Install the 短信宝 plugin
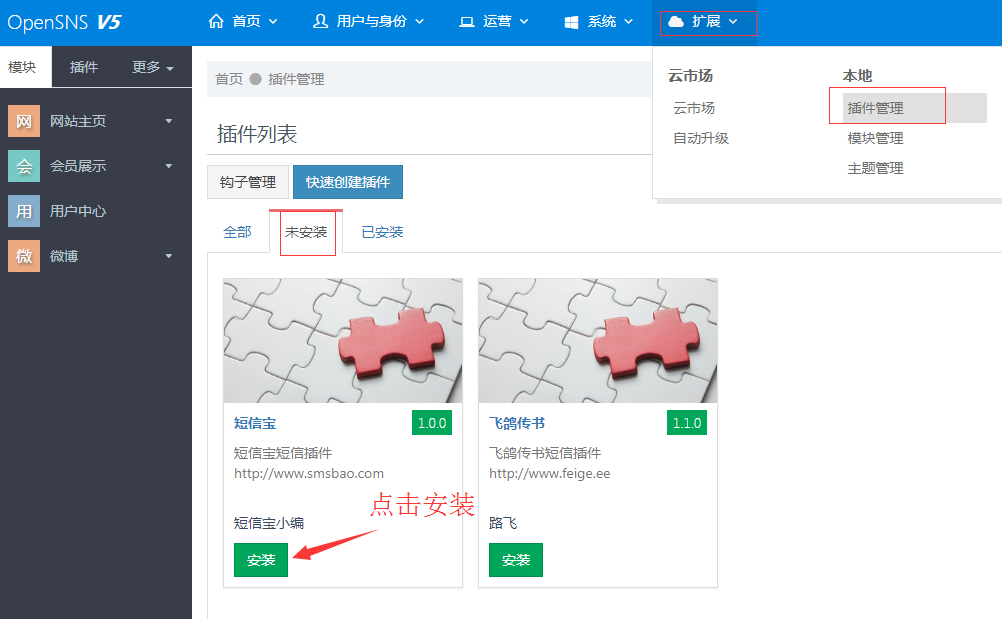This screenshot has height=619, width=1002. click(x=261, y=560)
